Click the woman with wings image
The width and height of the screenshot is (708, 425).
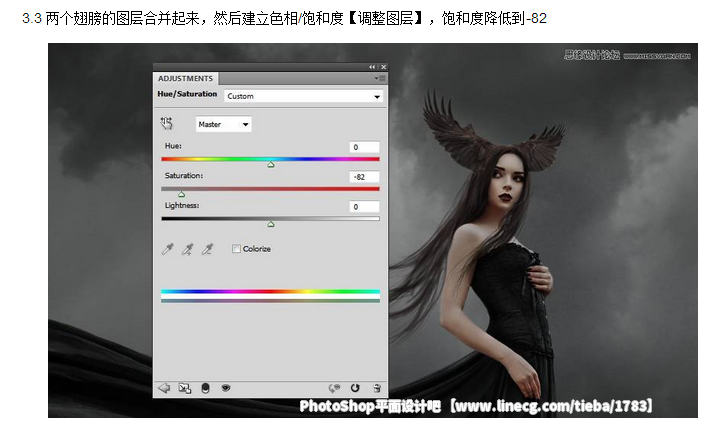(x=373, y=230)
